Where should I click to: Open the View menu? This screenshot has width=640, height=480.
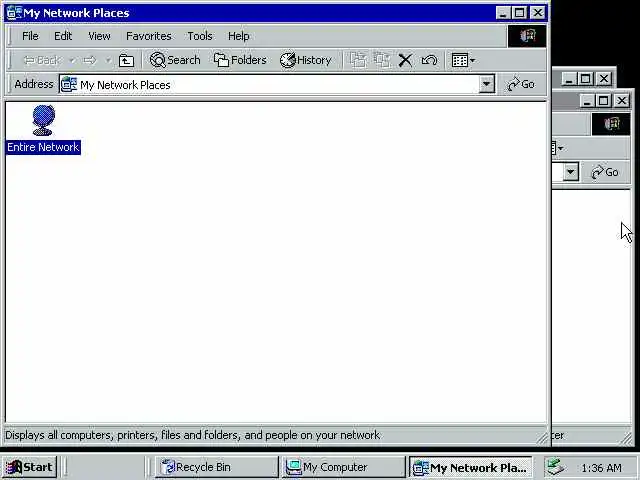[99, 36]
